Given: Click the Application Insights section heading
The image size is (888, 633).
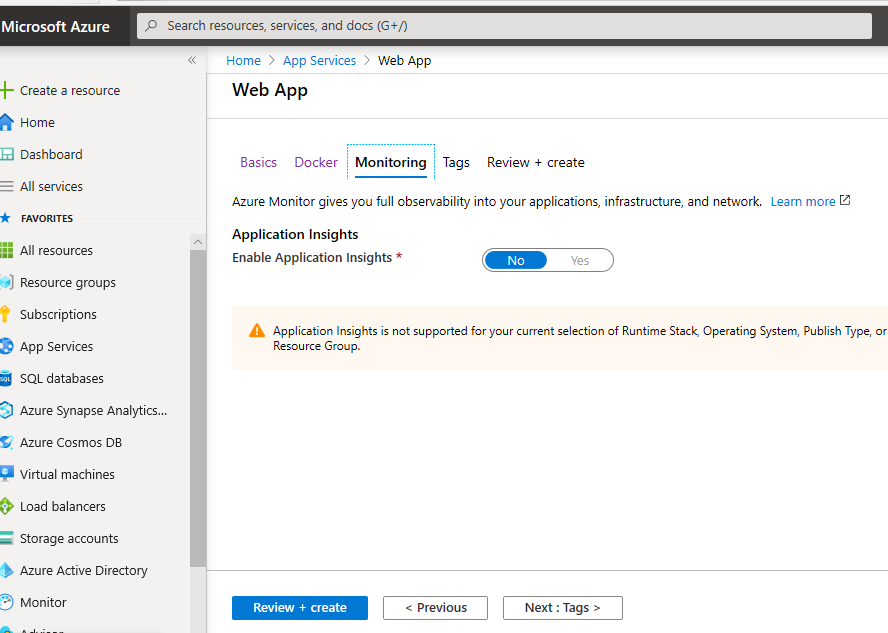Looking at the screenshot, I should click(295, 234).
